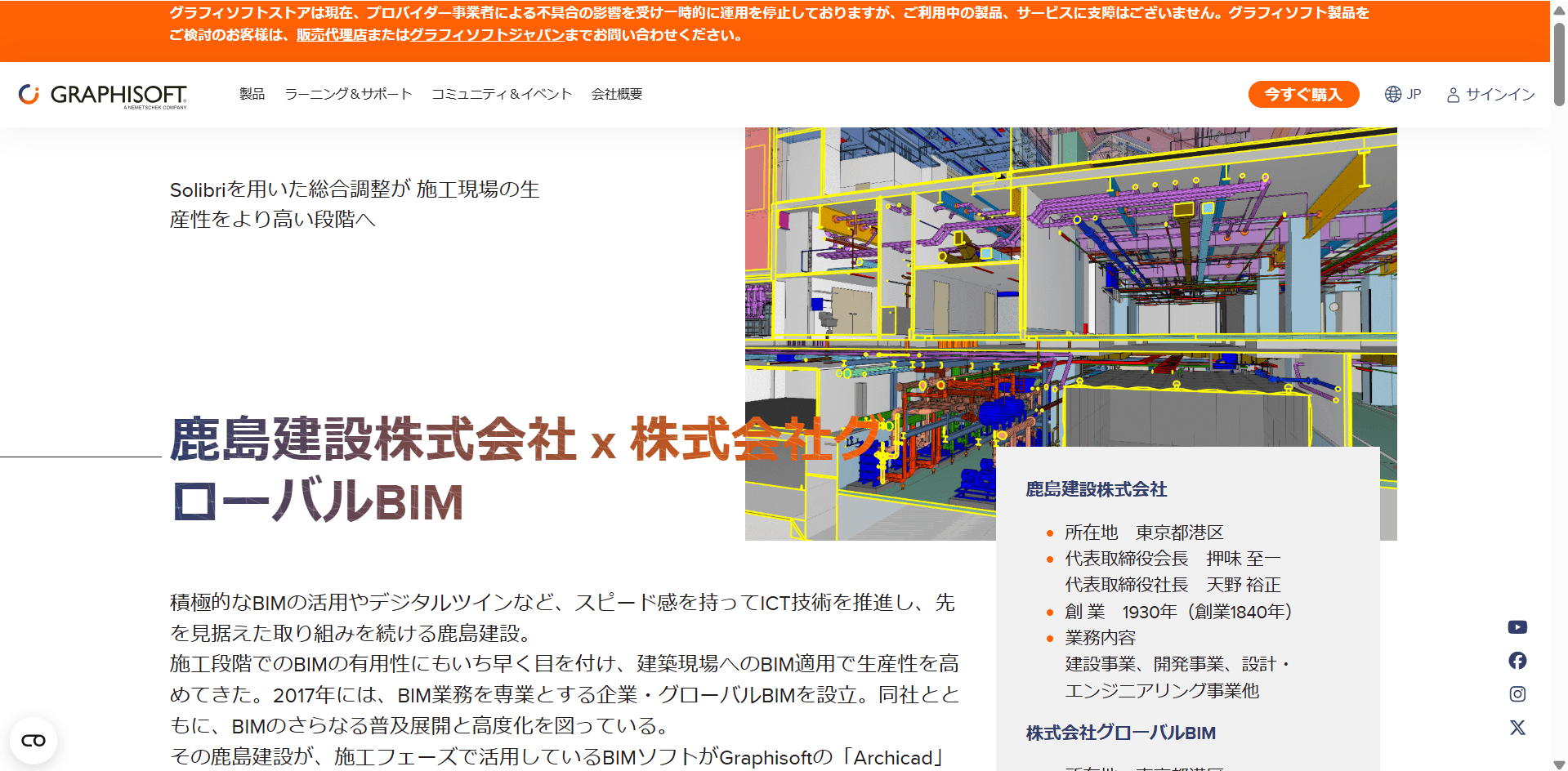Click the page vertical scrollbar
The width and height of the screenshot is (1568, 771).
pyautogui.click(x=1559, y=385)
